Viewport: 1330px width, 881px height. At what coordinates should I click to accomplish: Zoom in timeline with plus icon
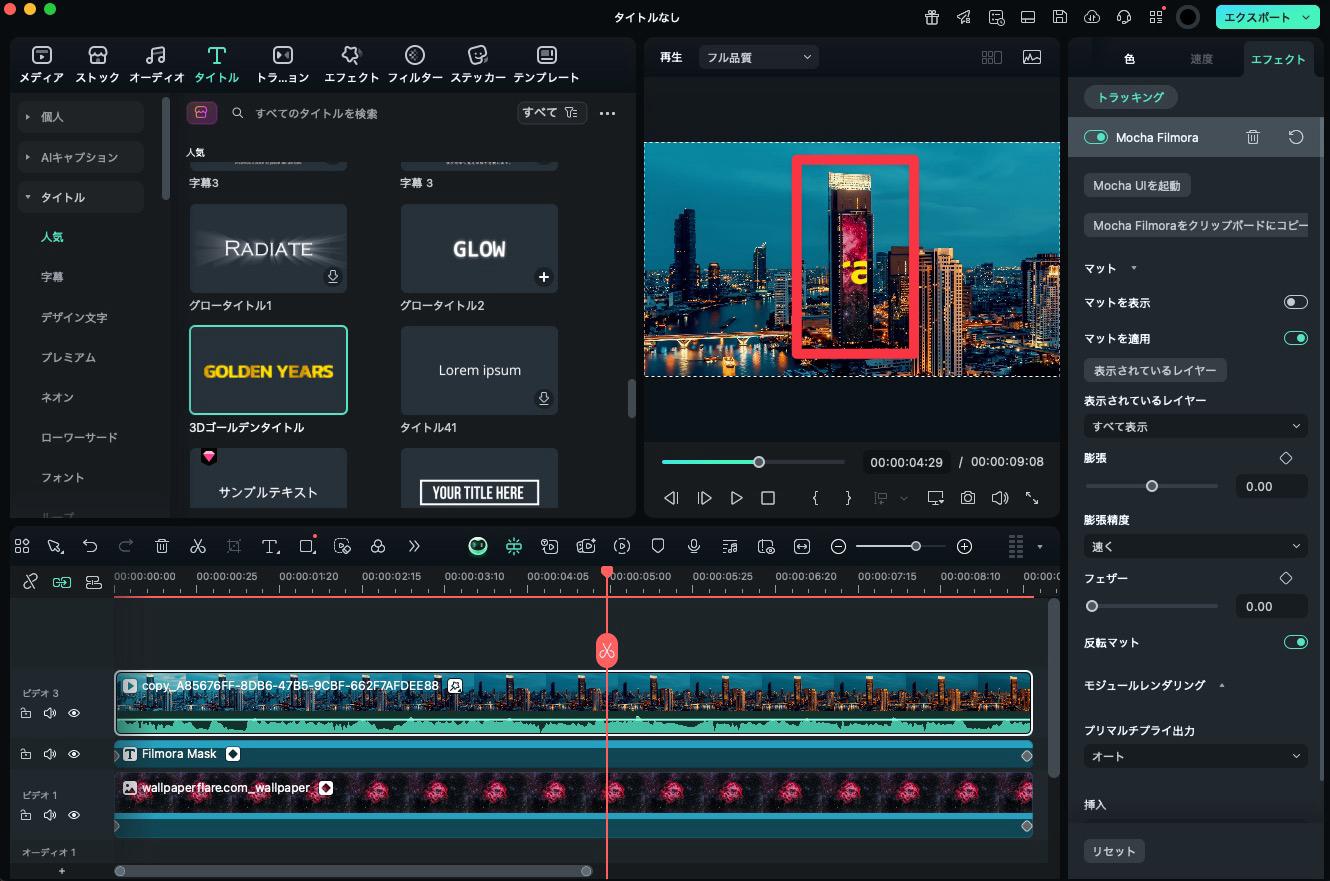964,546
